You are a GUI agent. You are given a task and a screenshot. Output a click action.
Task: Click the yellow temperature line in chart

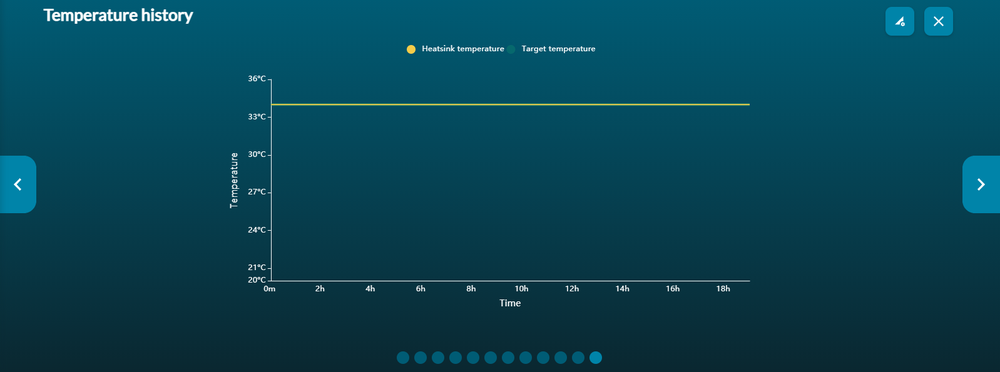510,104
